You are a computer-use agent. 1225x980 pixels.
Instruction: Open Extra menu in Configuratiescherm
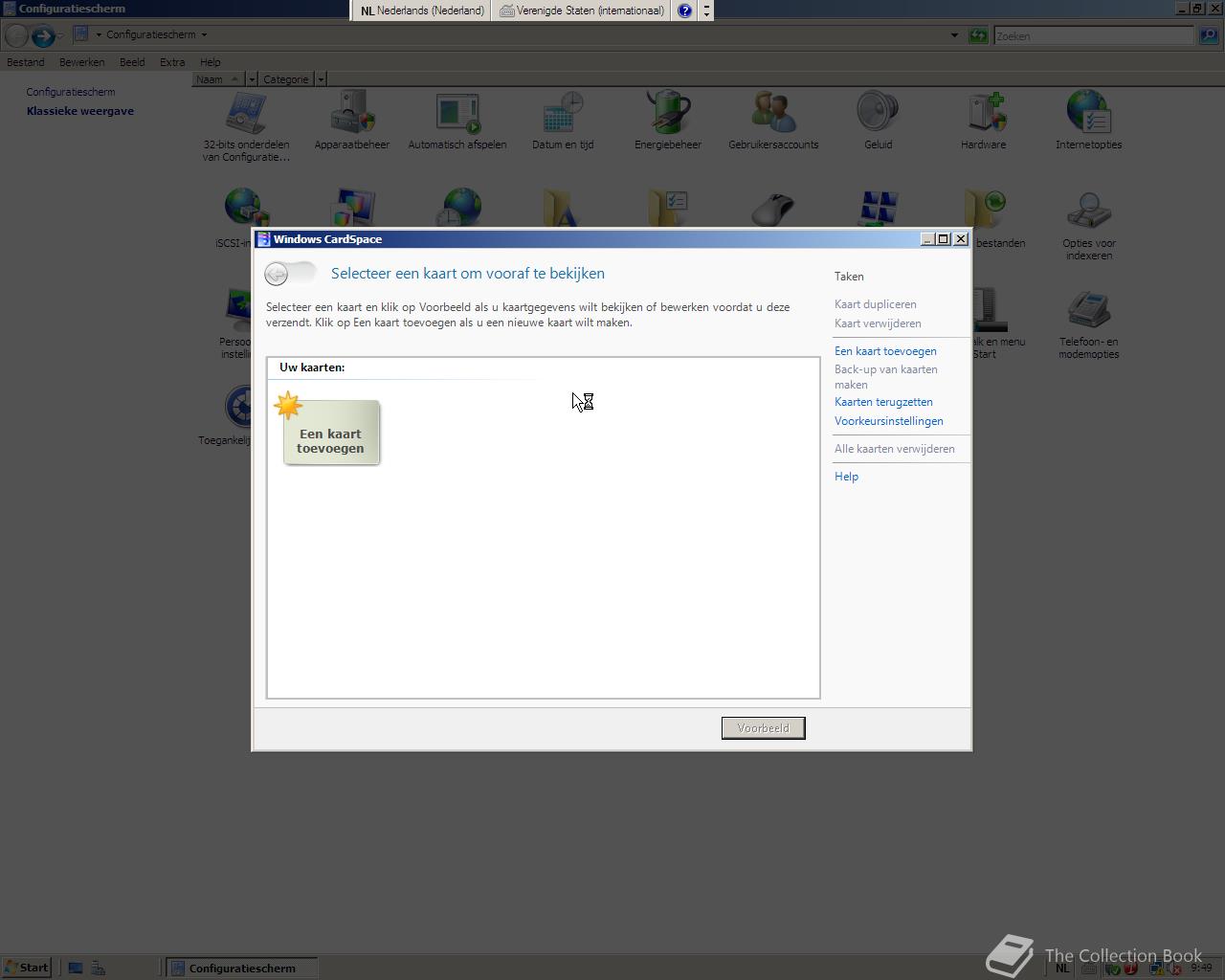172,62
